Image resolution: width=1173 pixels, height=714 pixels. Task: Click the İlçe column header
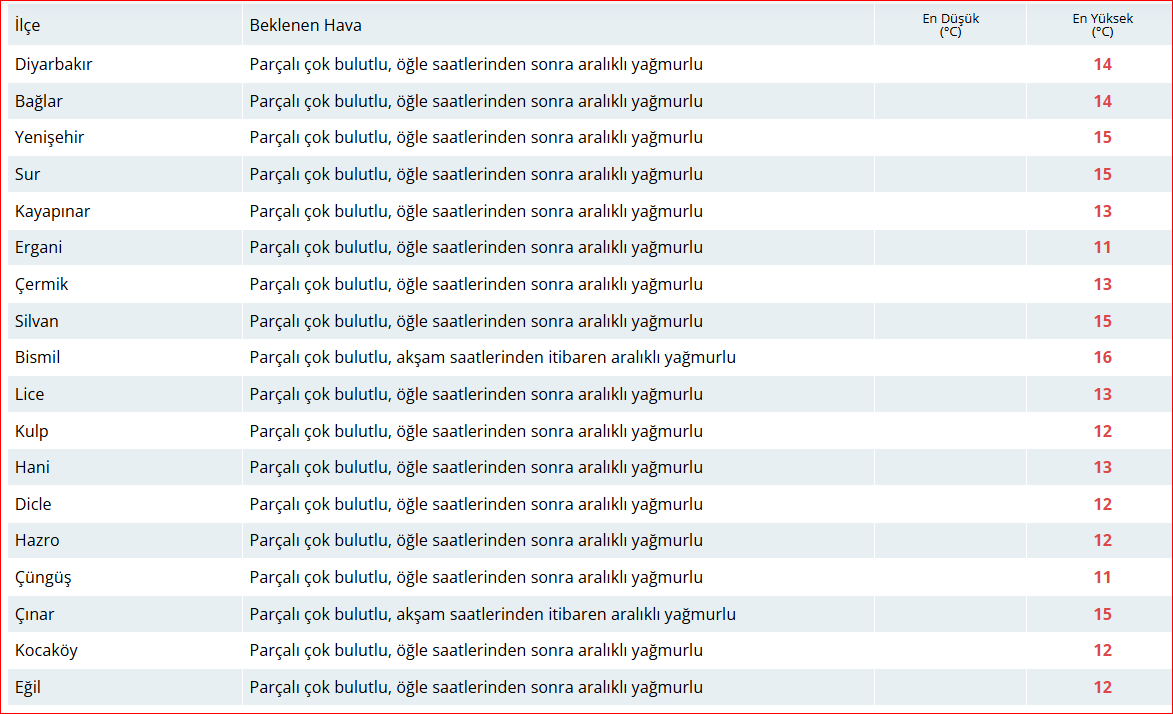point(28,25)
